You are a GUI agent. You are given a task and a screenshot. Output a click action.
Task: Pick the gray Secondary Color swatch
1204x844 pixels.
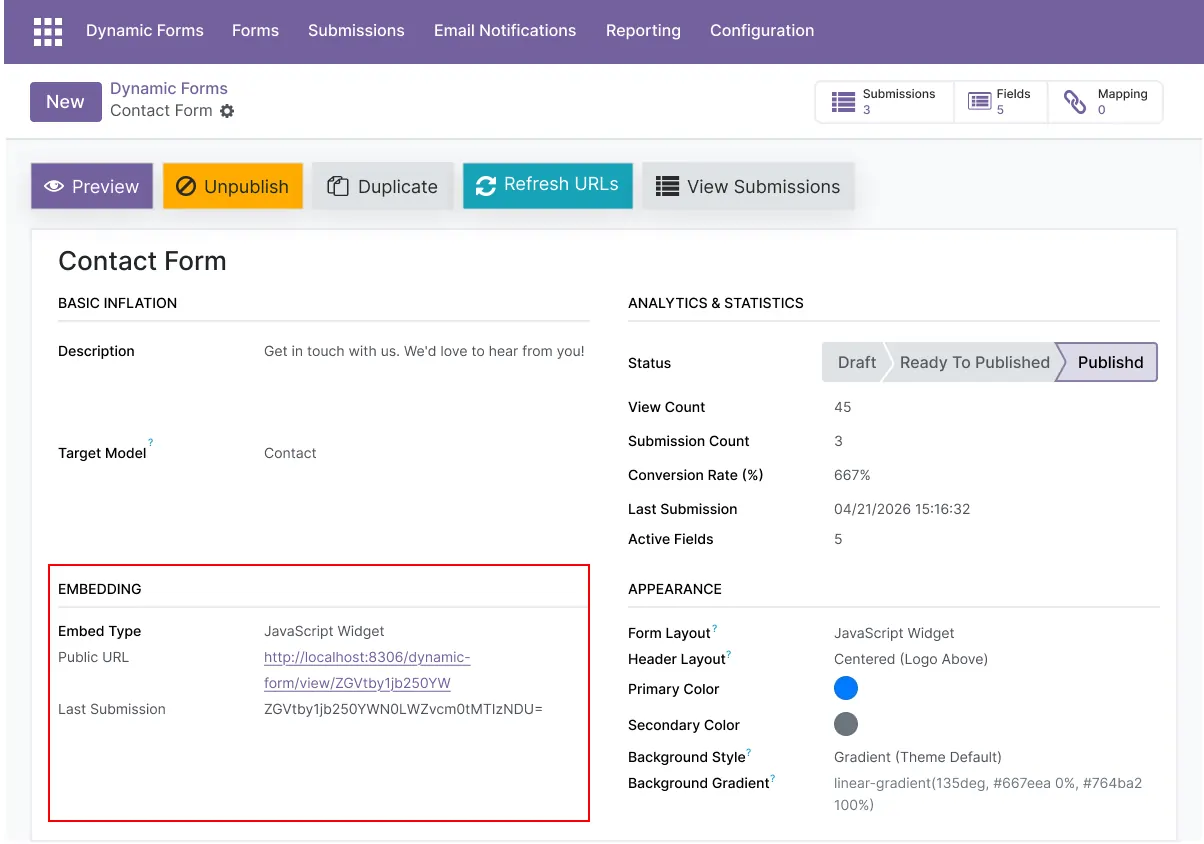tap(846, 724)
